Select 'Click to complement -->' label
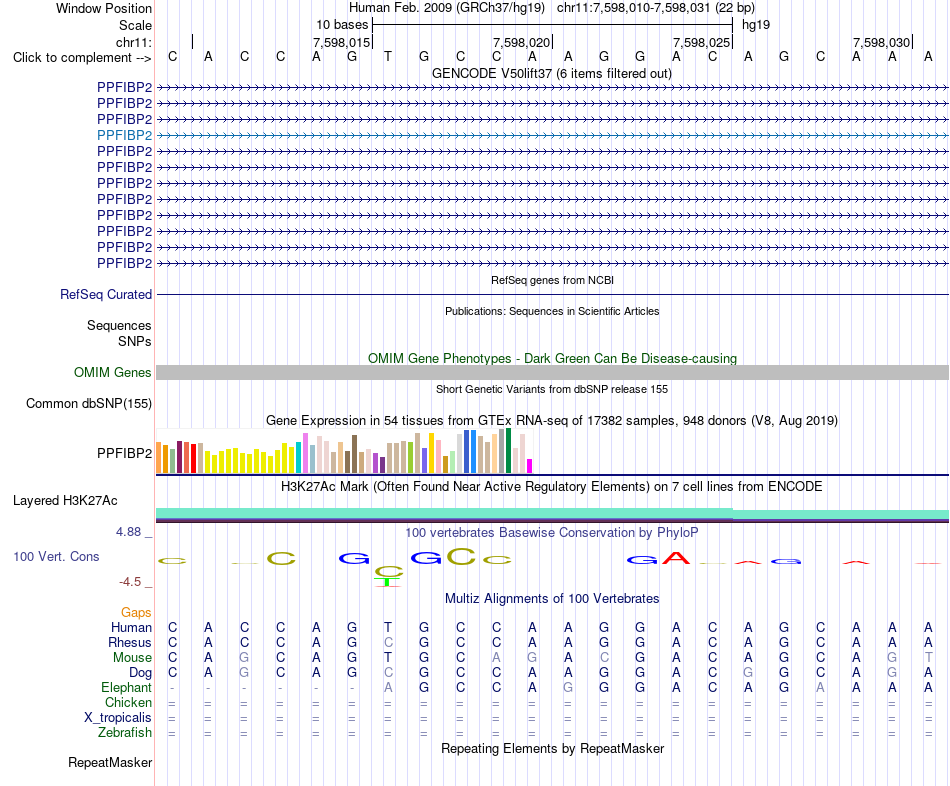Screen dimensions: 950x786 pos(82,58)
